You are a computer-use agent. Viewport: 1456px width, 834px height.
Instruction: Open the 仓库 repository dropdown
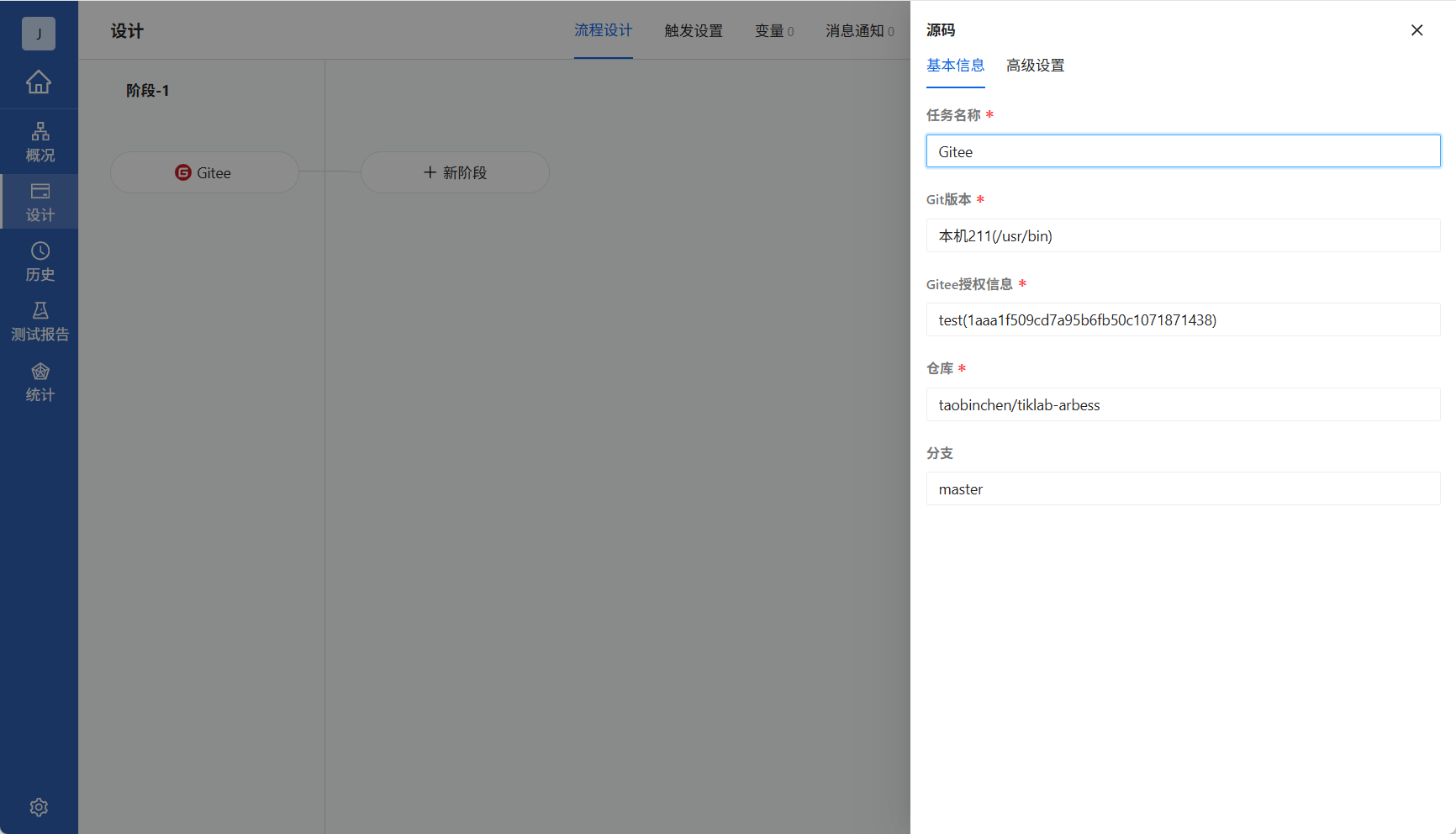click(x=1183, y=404)
